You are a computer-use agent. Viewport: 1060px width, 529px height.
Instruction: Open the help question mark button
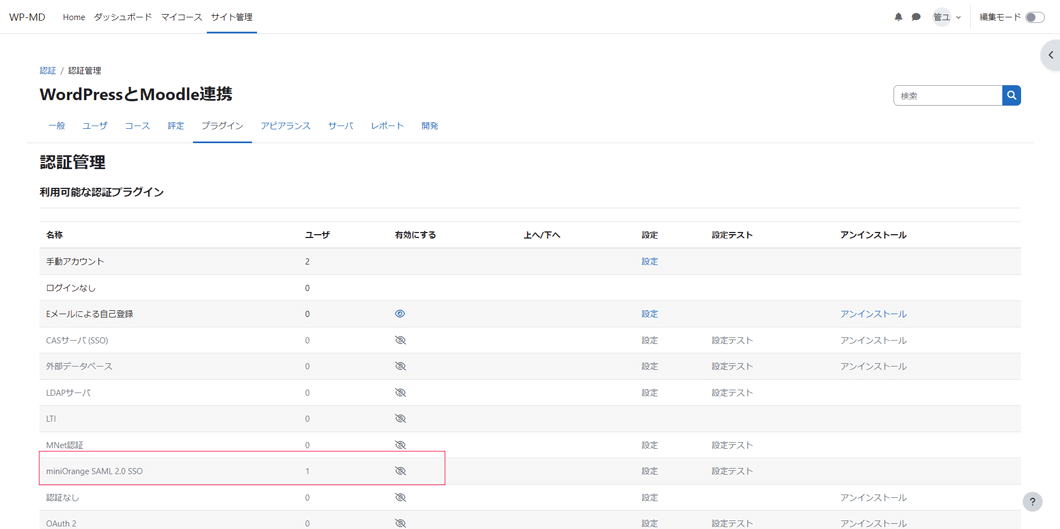(1032, 501)
